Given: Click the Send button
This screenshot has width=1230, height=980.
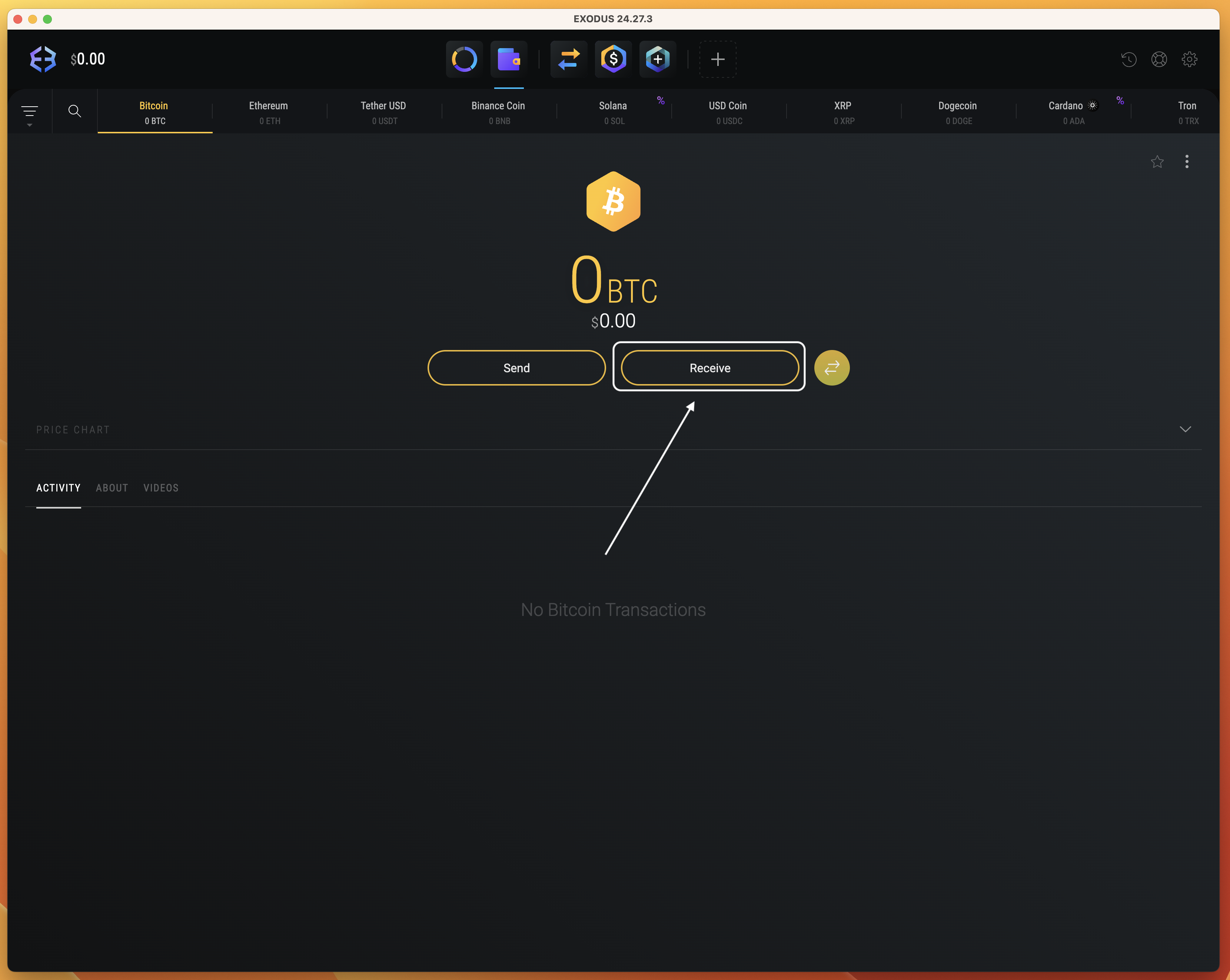Looking at the screenshot, I should coord(516,367).
